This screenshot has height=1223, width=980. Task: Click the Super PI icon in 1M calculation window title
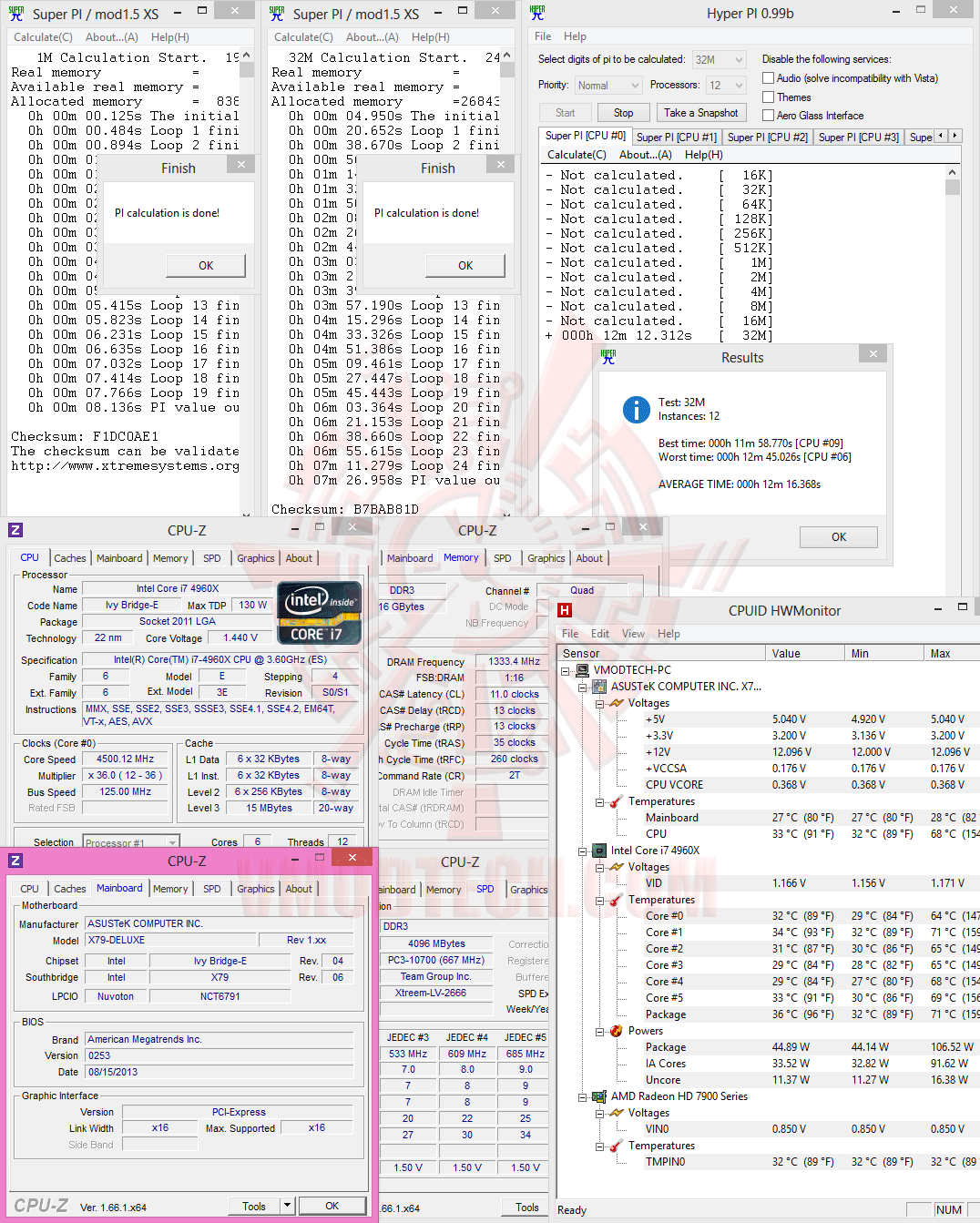16,13
